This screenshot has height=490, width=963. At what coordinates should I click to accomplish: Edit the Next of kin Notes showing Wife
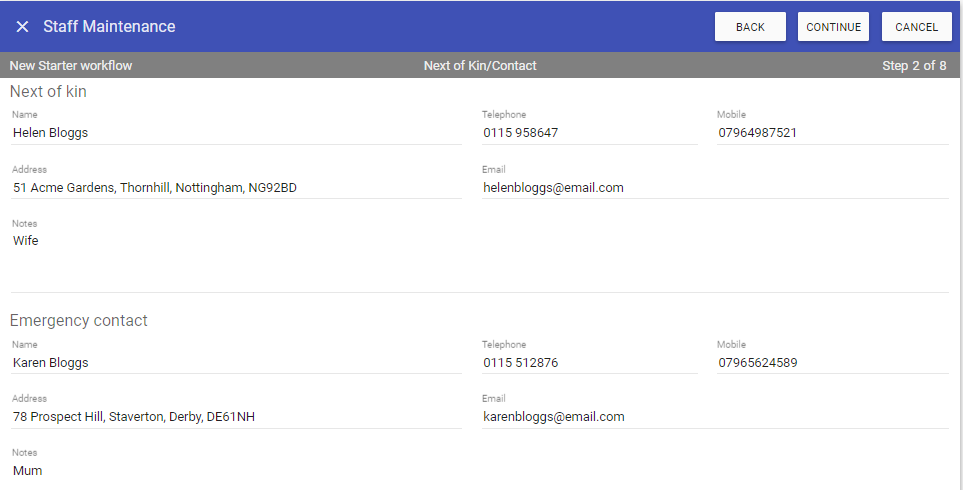point(235,241)
